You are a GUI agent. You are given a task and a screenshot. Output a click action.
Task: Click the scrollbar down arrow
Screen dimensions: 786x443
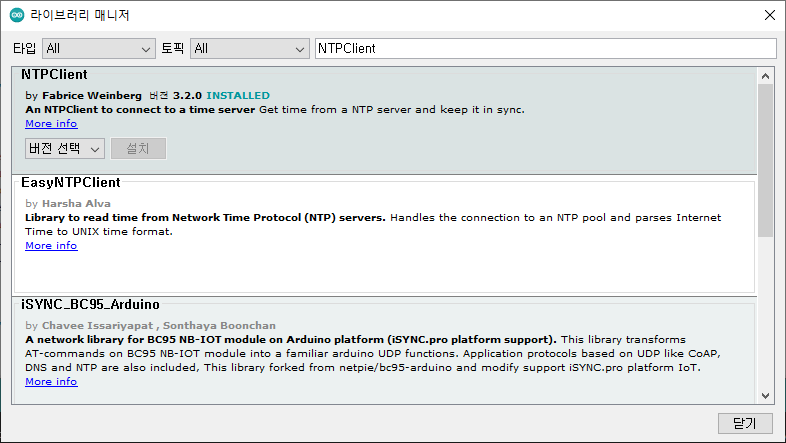(765, 395)
